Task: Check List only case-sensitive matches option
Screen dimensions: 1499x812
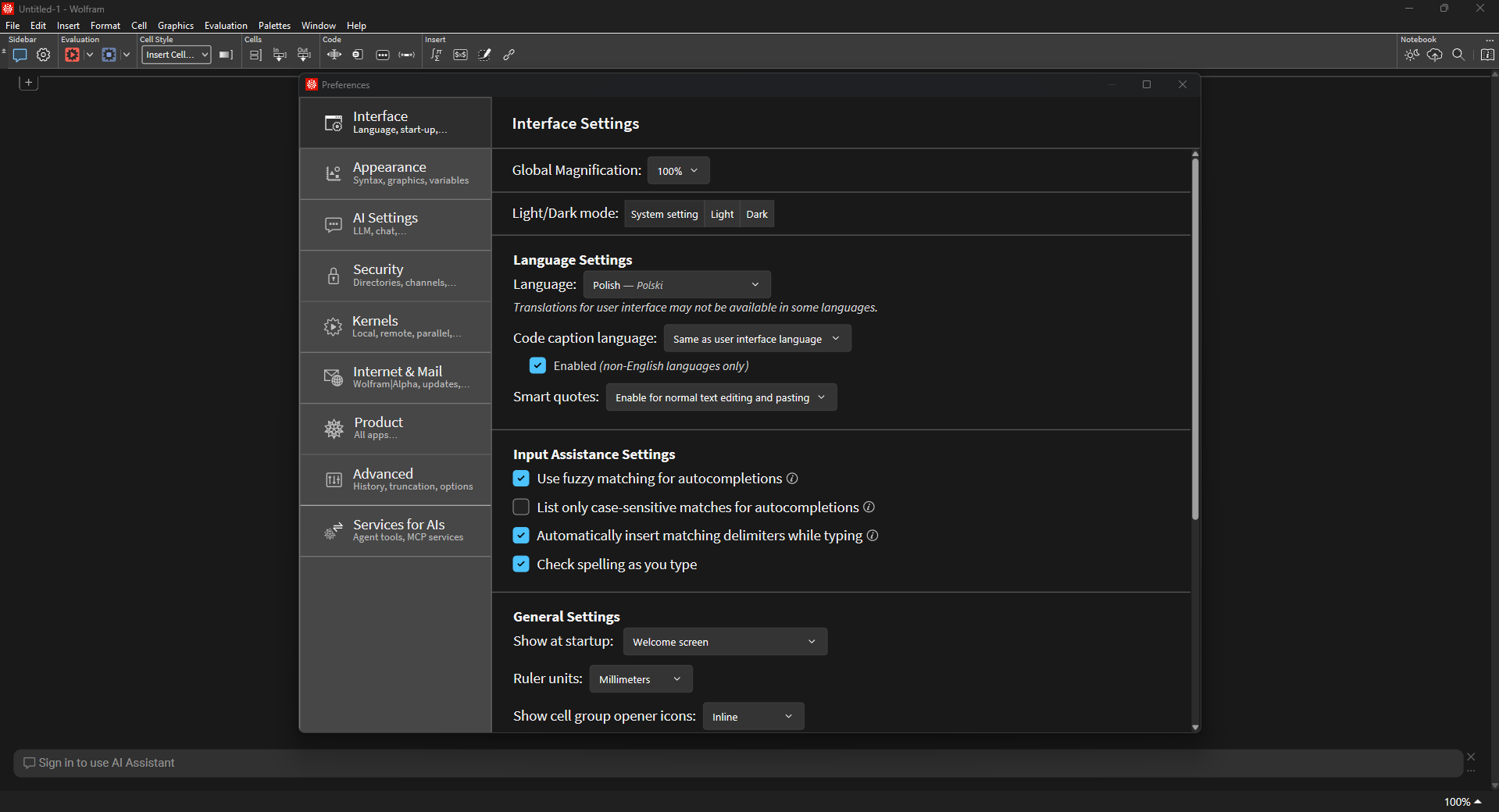Action: click(x=521, y=507)
